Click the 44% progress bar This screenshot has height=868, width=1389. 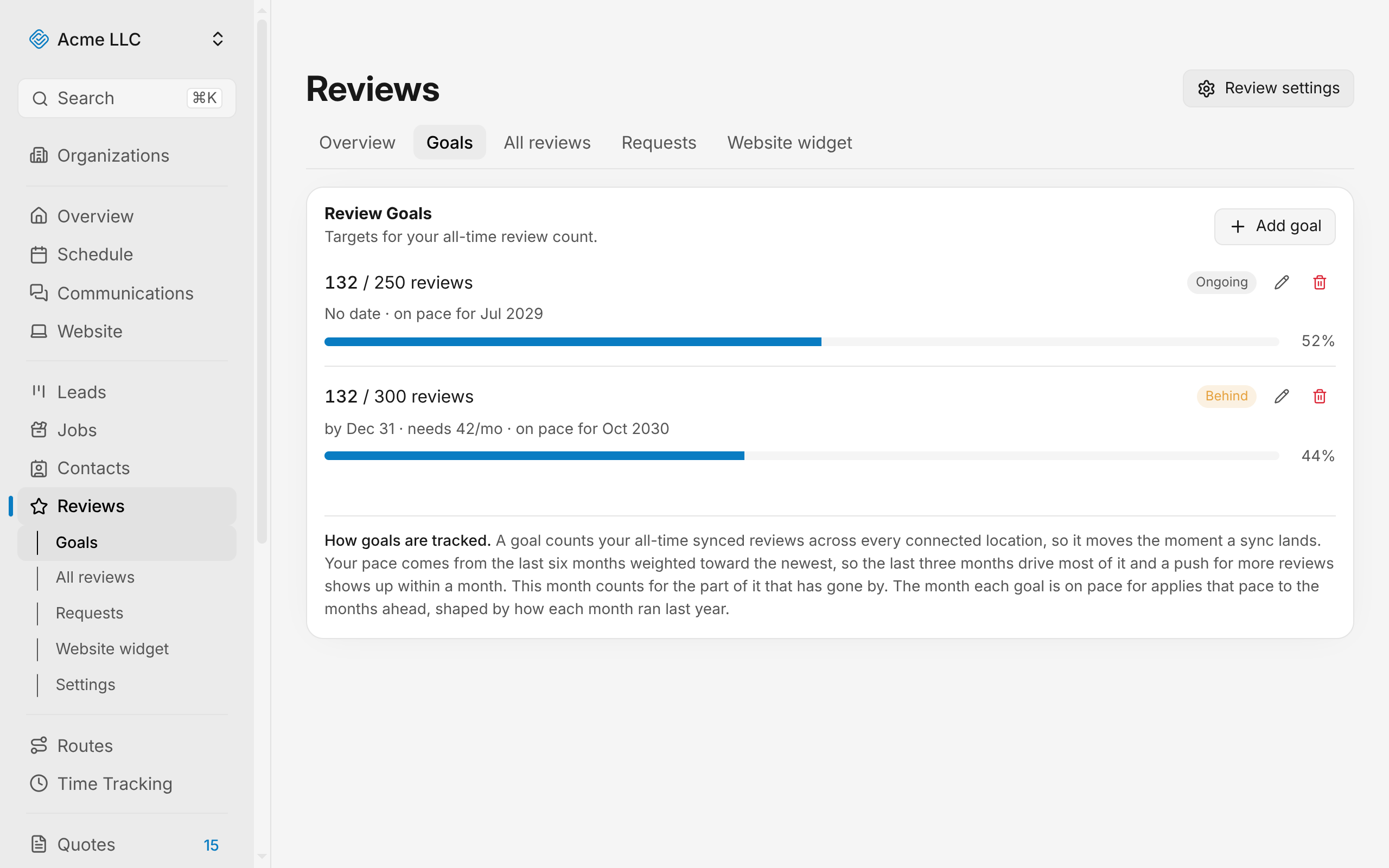801,456
